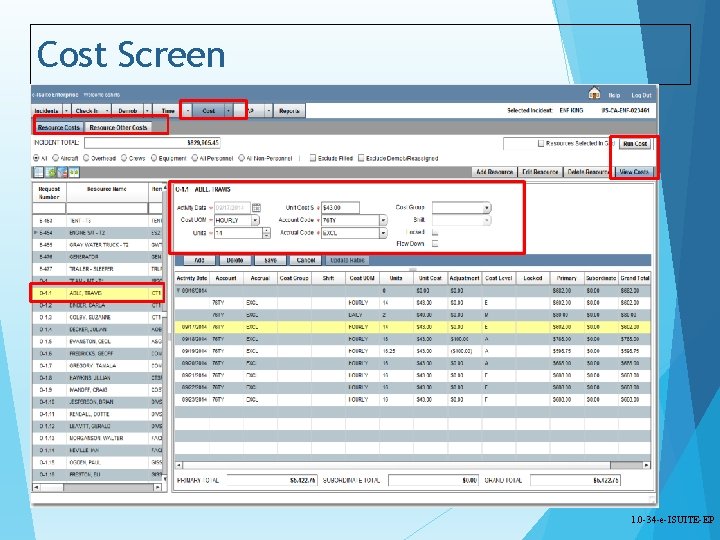720x540 pixels.
Task: Toggle the Locked checkbox
Action: coord(434,232)
